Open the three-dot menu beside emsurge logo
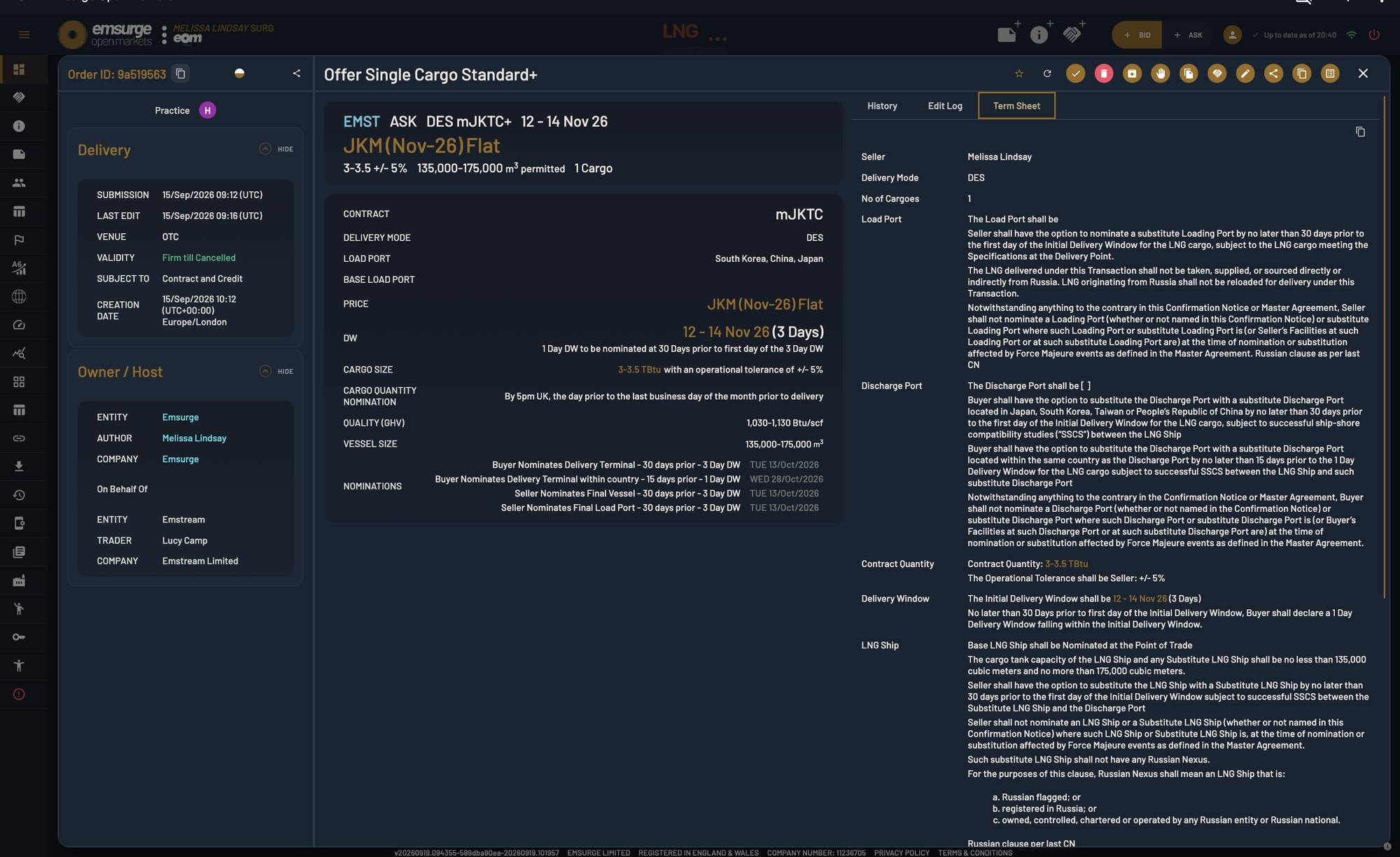This screenshot has width=1400, height=857. [x=164, y=35]
